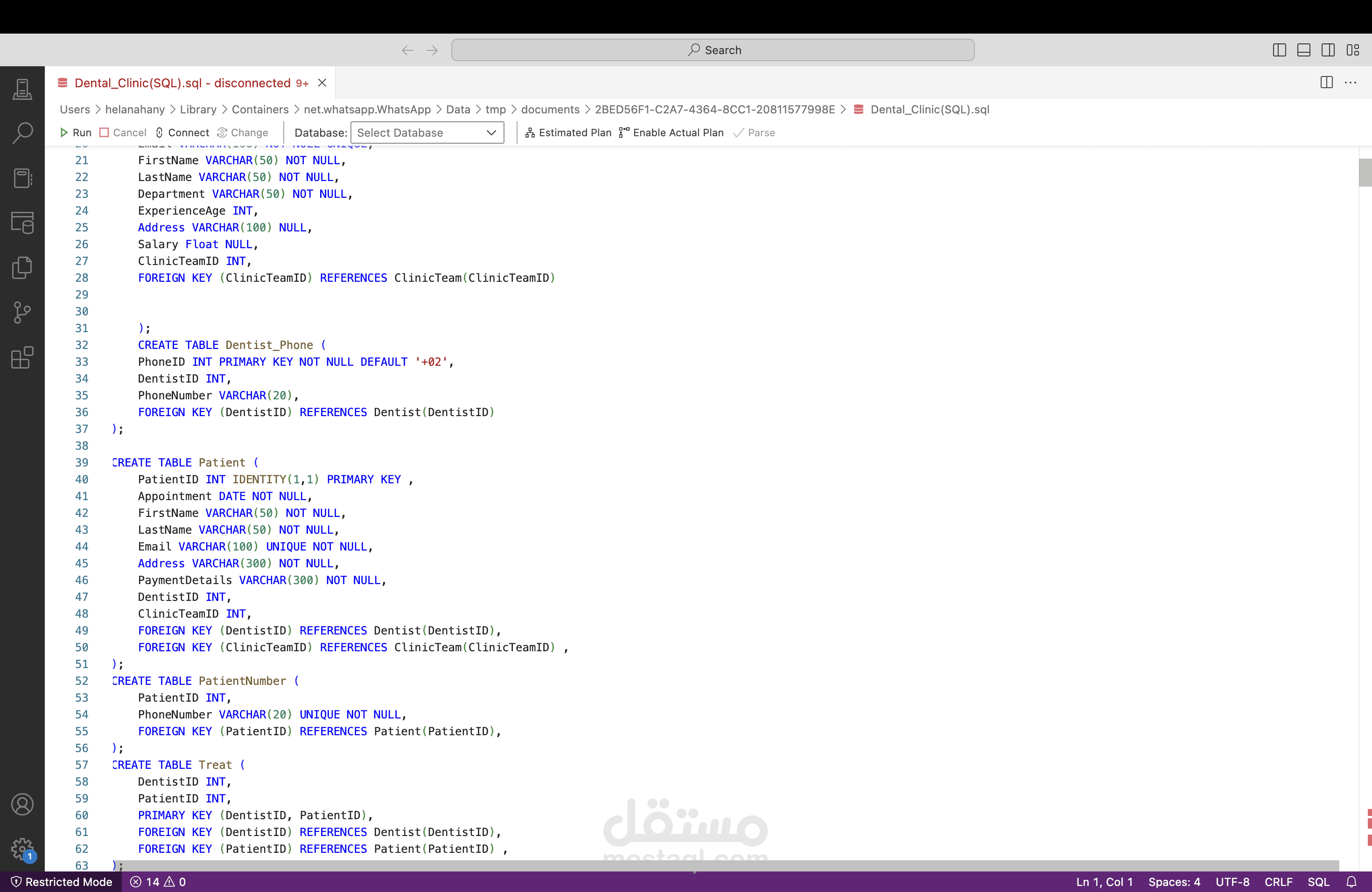Open the Notebooks view icon
Image resolution: width=1372 pixels, height=892 pixels.
tap(22, 178)
